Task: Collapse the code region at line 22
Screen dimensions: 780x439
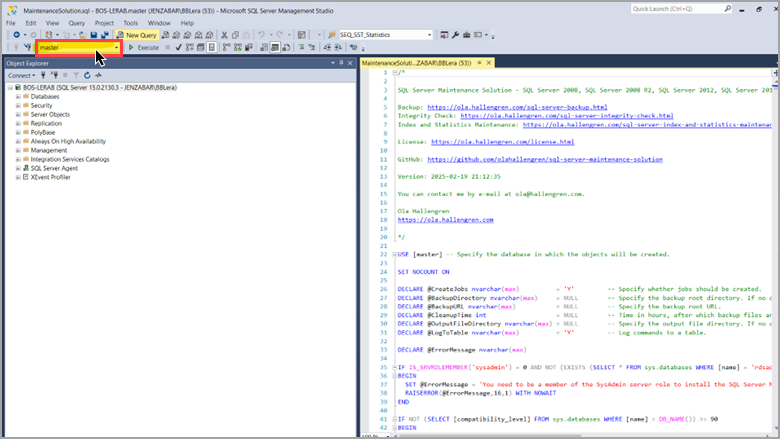Action: 394,255
